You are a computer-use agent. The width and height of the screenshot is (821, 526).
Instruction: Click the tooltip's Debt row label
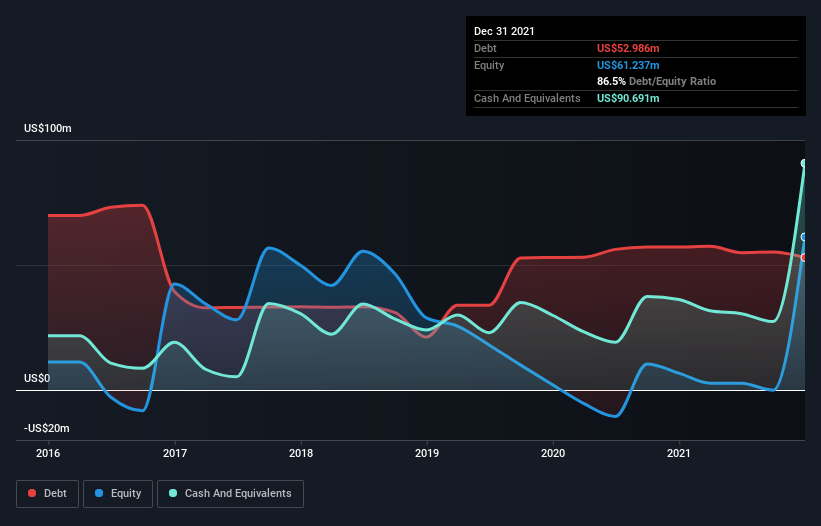point(485,48)
